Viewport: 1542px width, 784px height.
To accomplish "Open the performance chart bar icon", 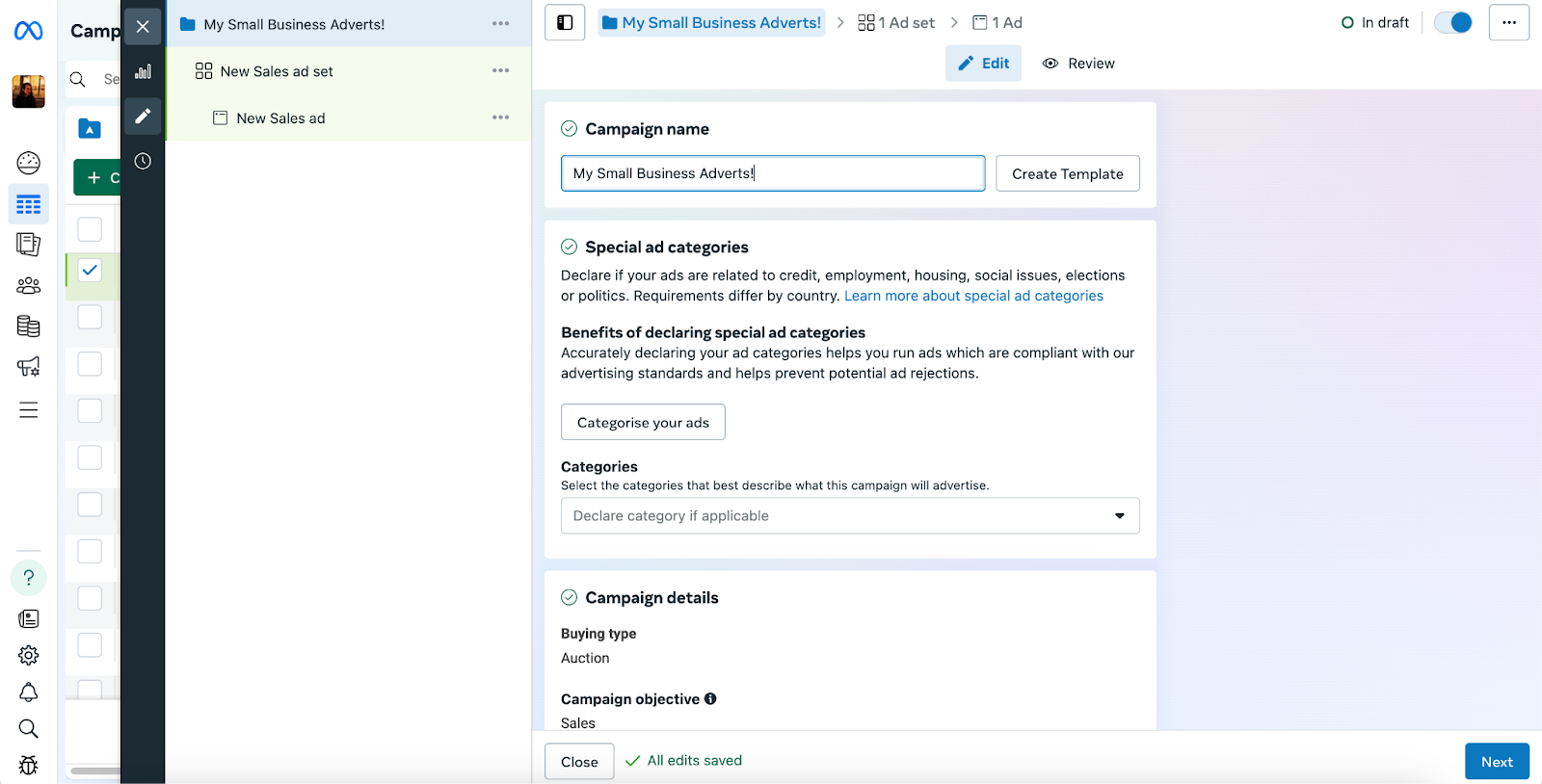I will 143,71.
